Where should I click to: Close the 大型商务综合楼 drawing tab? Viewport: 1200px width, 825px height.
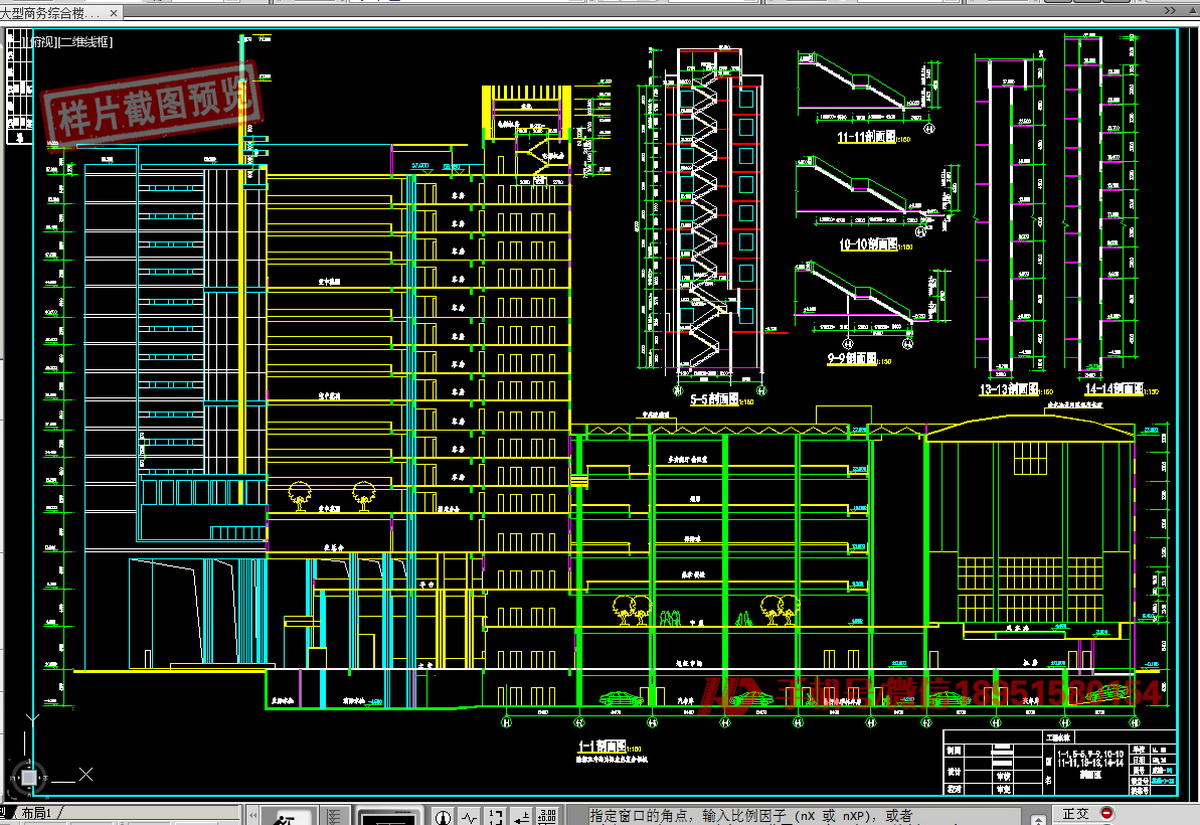click(111, 13)
